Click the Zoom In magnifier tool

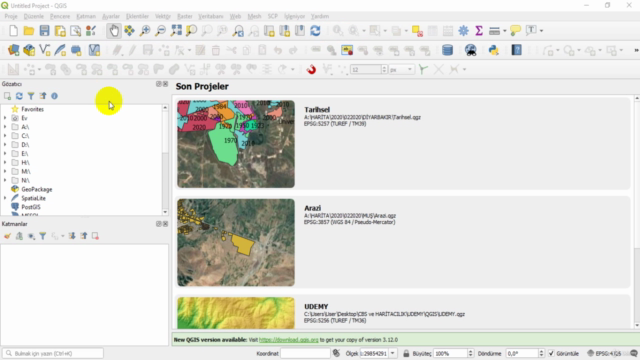pos(145,31)
